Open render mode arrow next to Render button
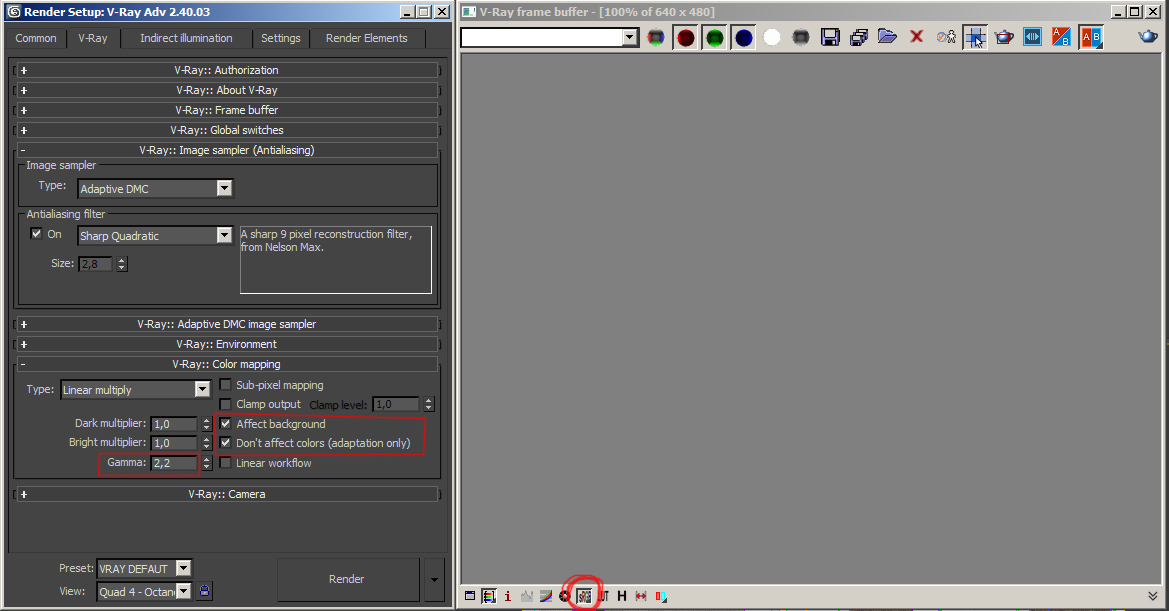This screenshot has width=1169, height=611. point(434,580)
